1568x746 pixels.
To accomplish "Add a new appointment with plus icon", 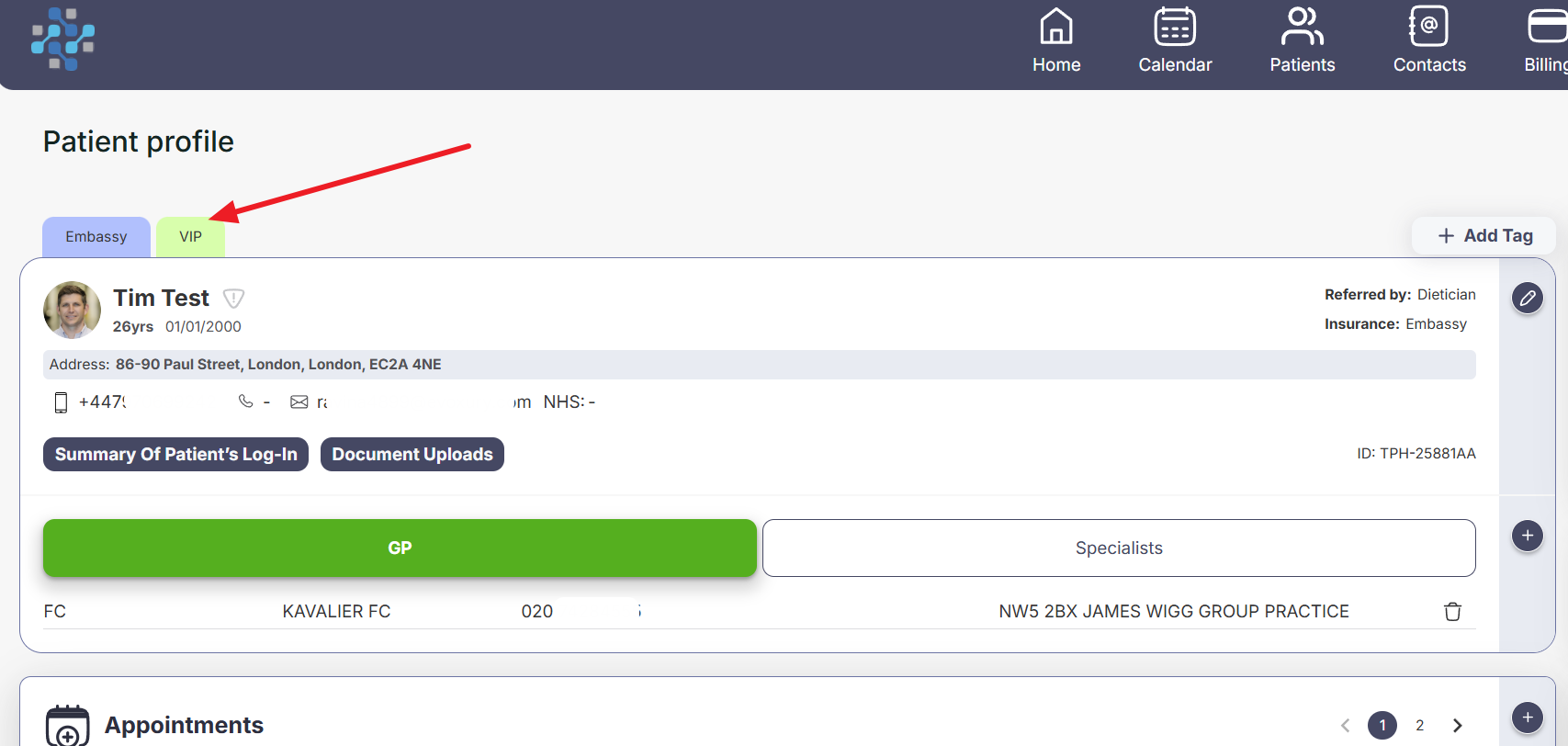I will tap(1527, 718).
